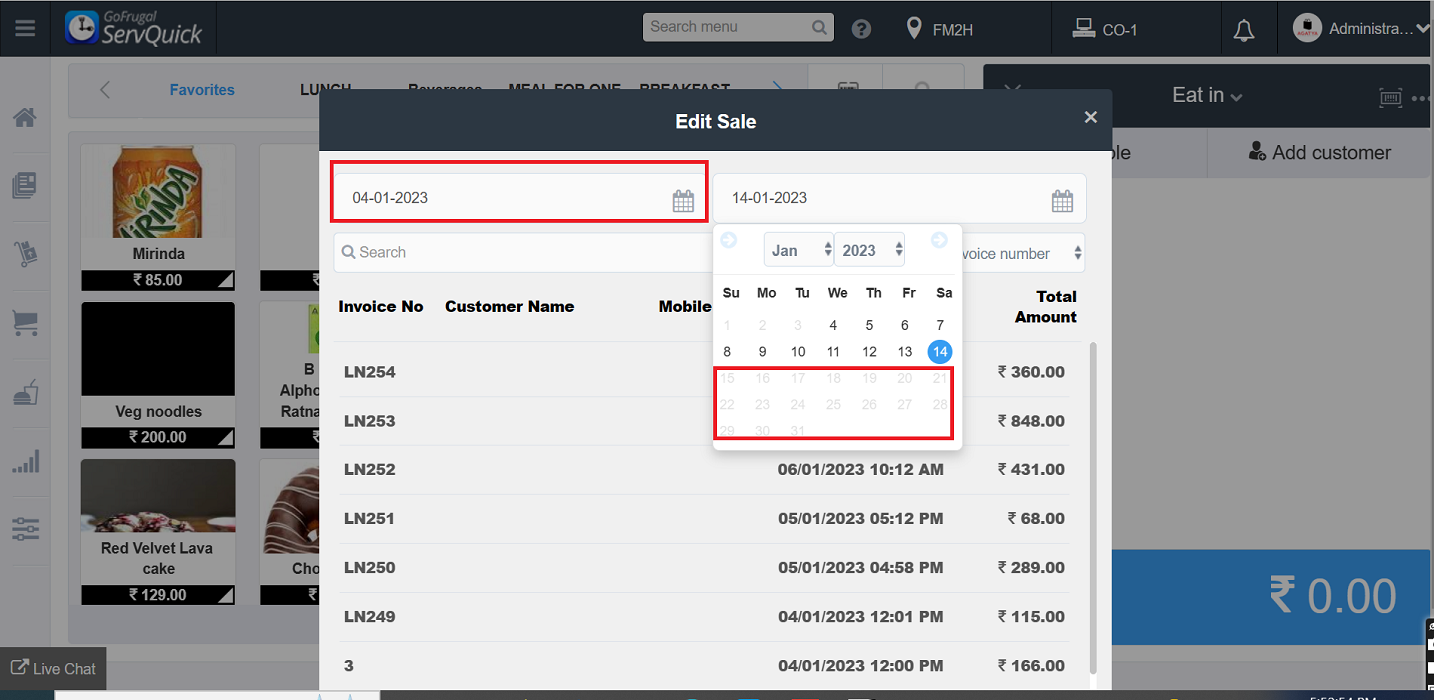Click the FM2H location pin
Screen dimensions: 1434x700
(913, 28)
